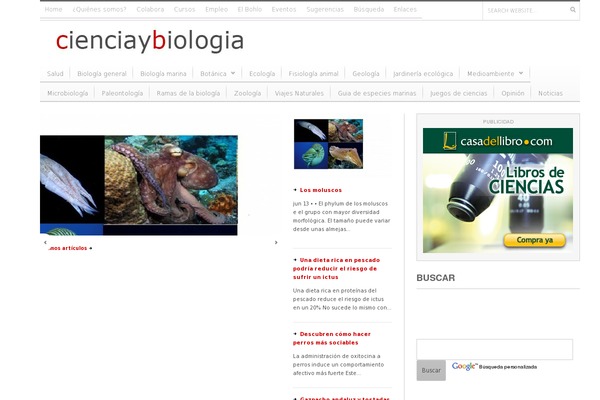
Task: Click the Buscar button
Action: [x=431, y=370]
